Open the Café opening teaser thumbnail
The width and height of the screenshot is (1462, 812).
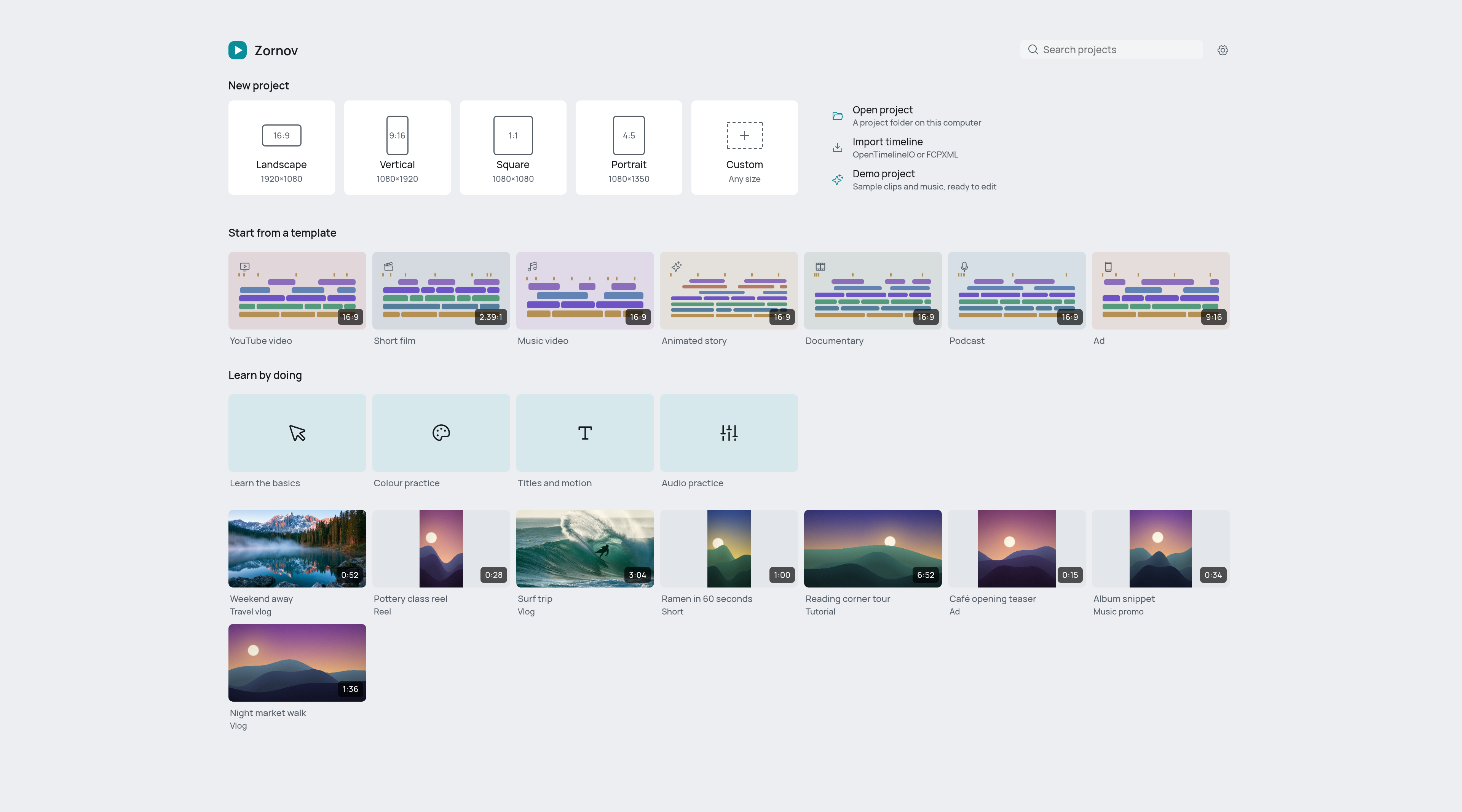pyautogui.click(x=1017, y=548)
